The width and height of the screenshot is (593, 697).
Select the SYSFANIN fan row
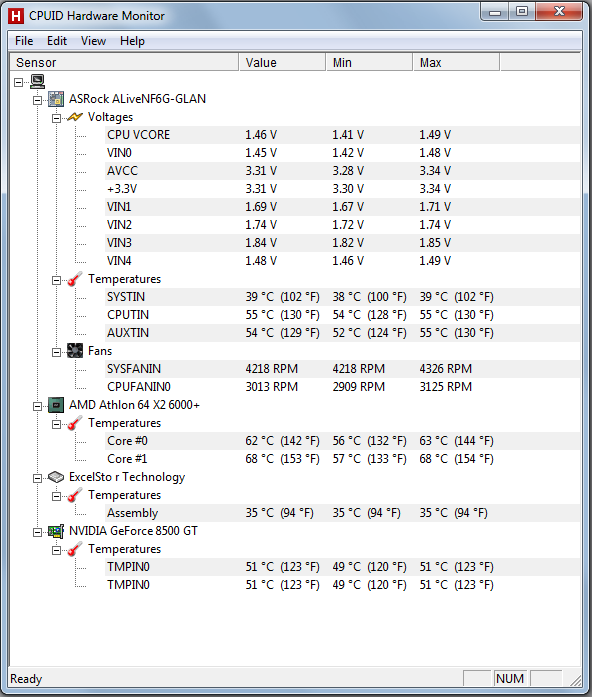[342, 369]
